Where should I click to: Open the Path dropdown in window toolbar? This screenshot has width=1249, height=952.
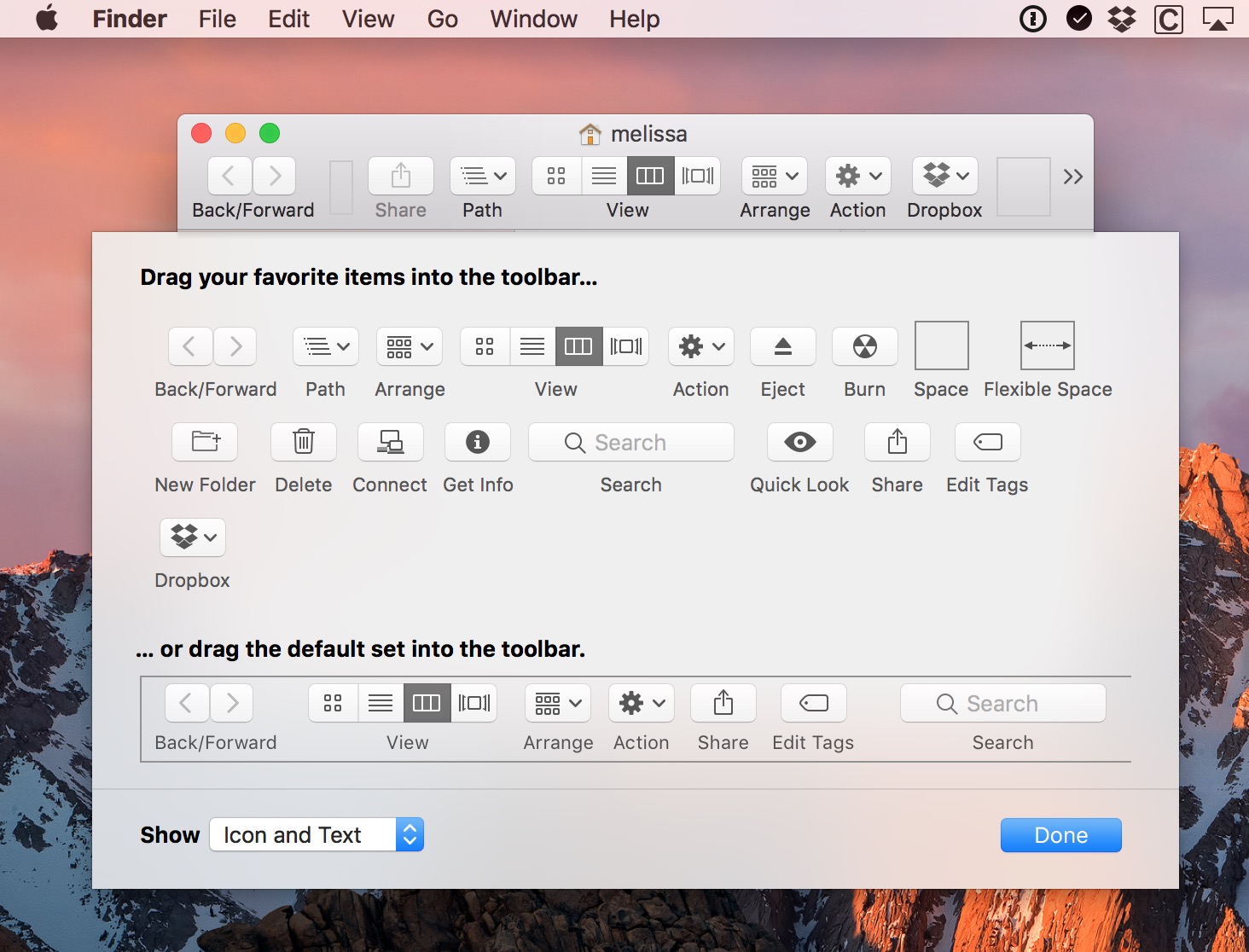(482, 177)
